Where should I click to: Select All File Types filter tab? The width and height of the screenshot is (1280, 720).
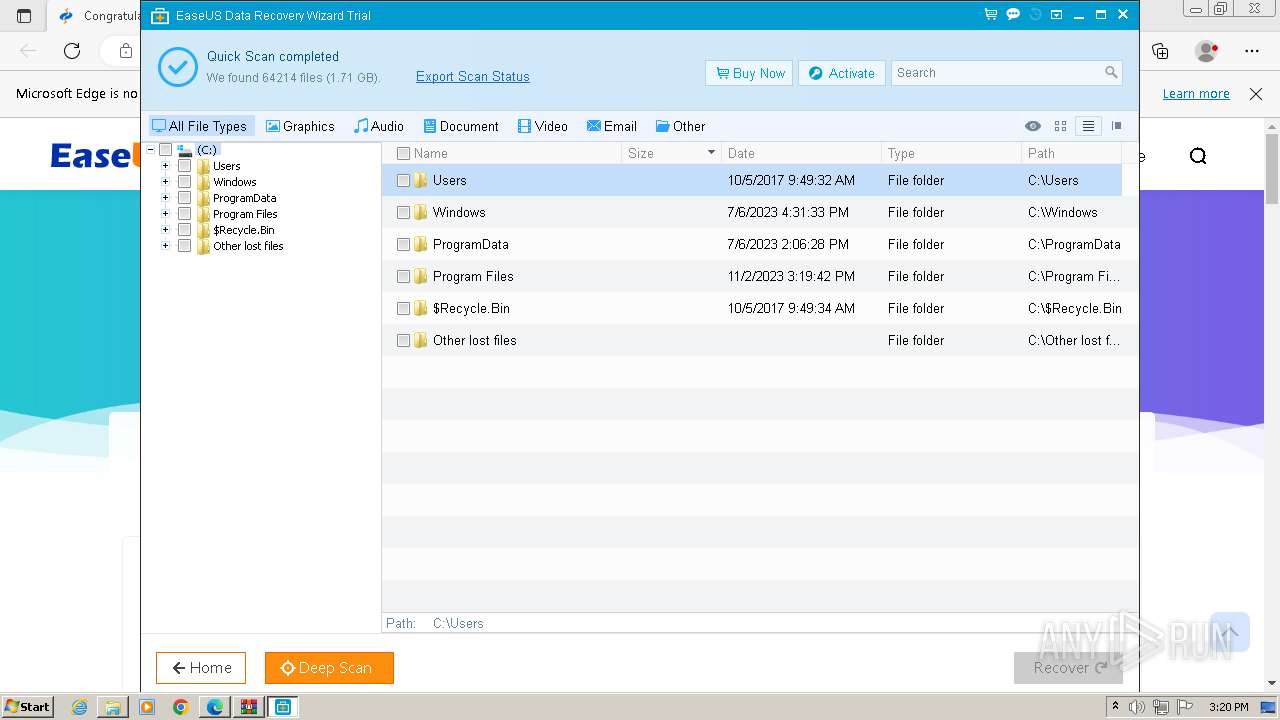point(200,126)
